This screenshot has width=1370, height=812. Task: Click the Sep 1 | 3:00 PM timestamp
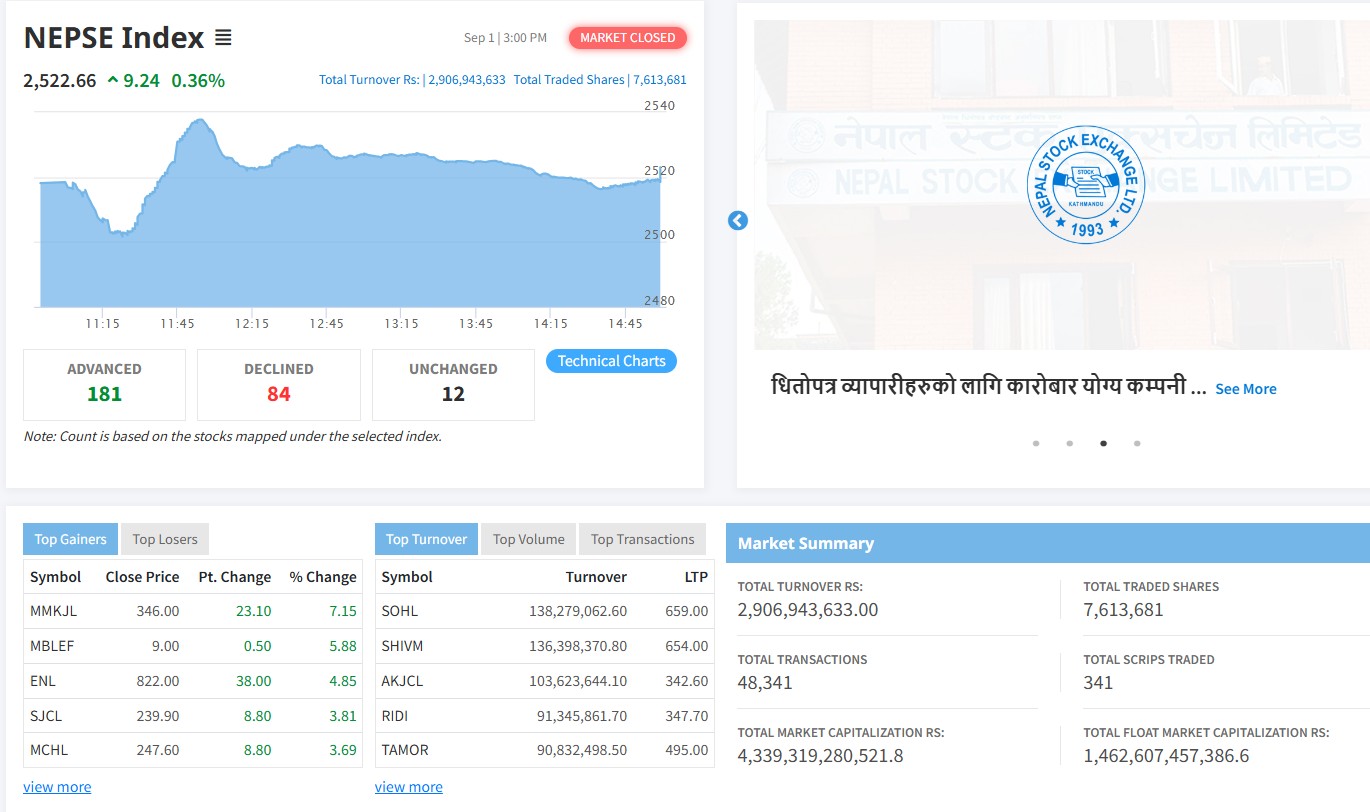coord(505,38)
